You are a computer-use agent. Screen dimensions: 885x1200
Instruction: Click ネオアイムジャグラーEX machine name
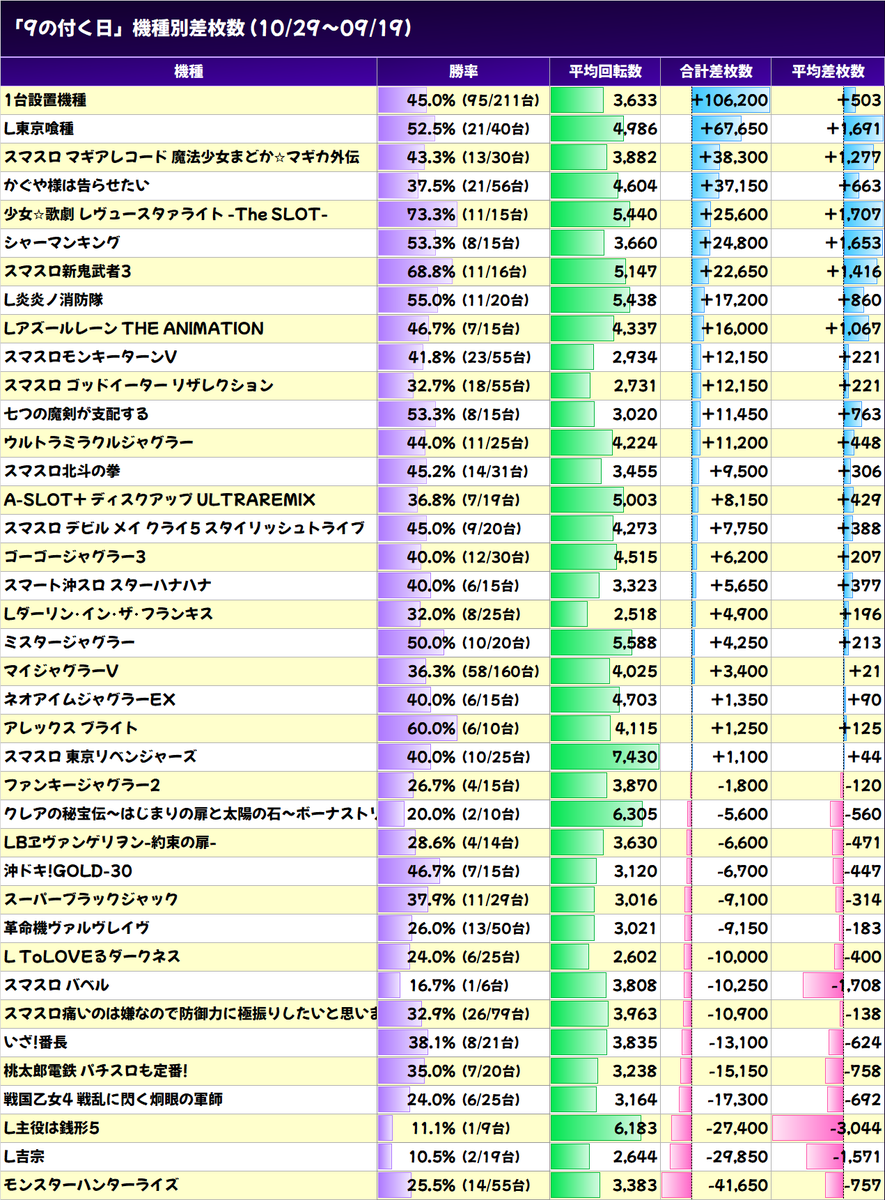click(x=90, y=699)
